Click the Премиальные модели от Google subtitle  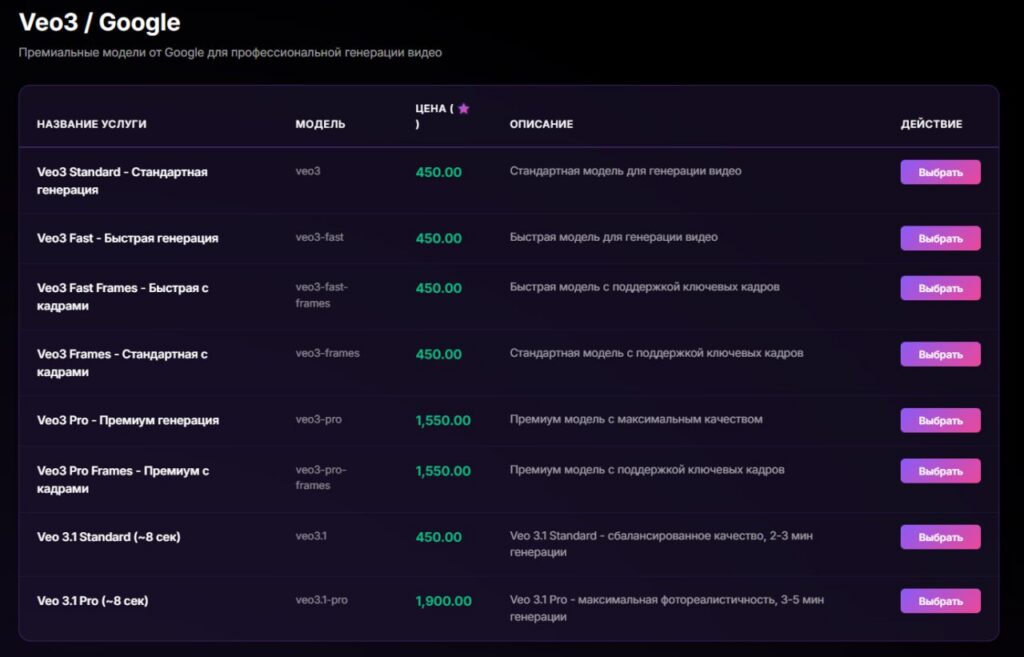coord(230,52)
